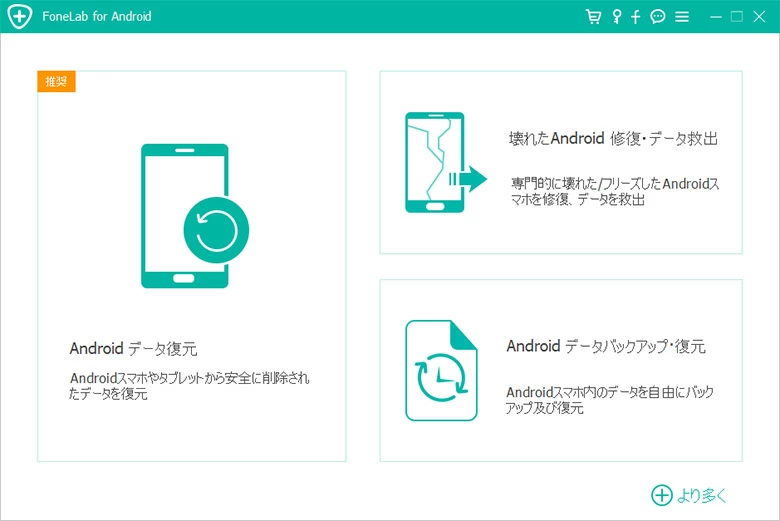The image size is (780, 521).
Task: Click the orange 推奨 badge
Action: tap(56, 81)
